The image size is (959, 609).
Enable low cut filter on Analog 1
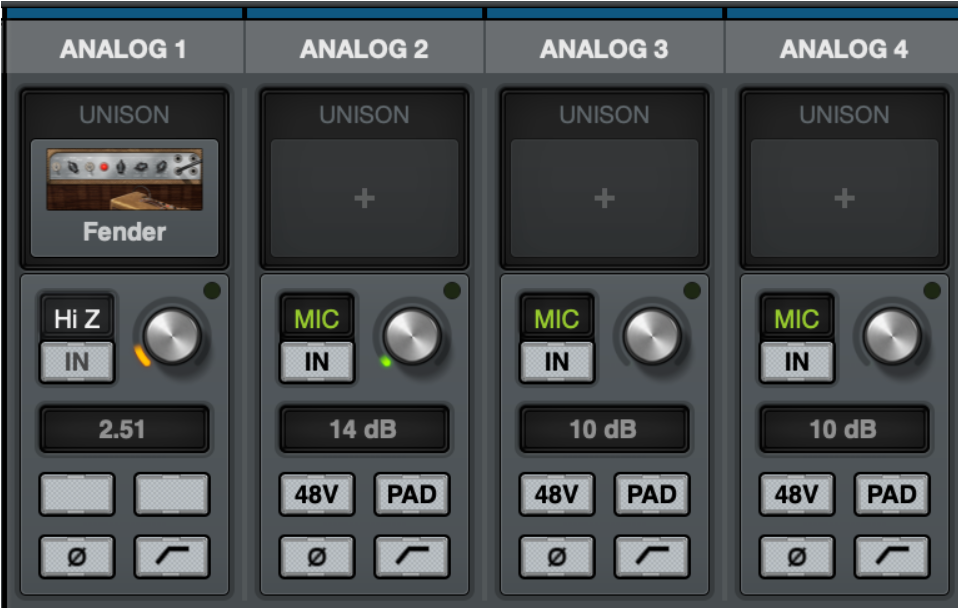coord(172,556)
